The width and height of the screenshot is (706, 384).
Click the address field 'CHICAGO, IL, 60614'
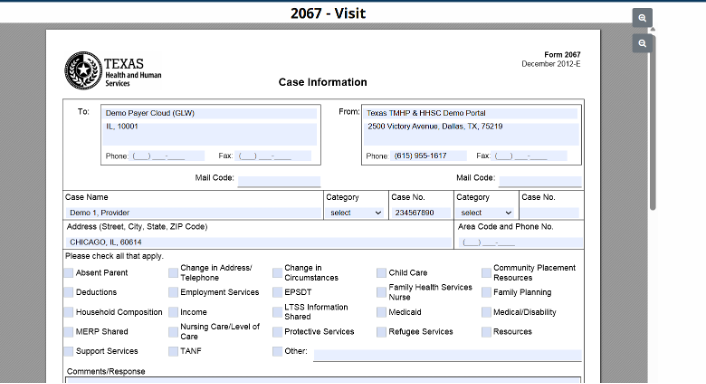click(x=258, y=242)
